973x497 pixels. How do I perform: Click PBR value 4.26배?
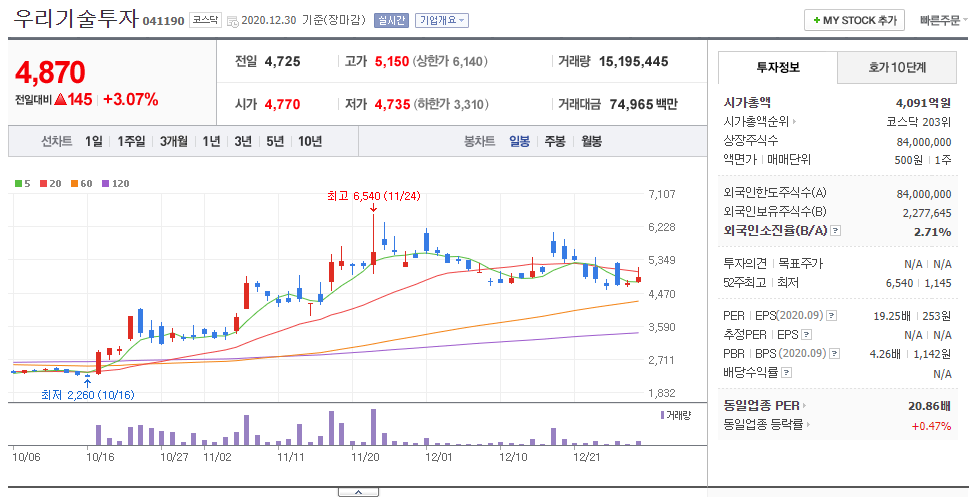885,354
